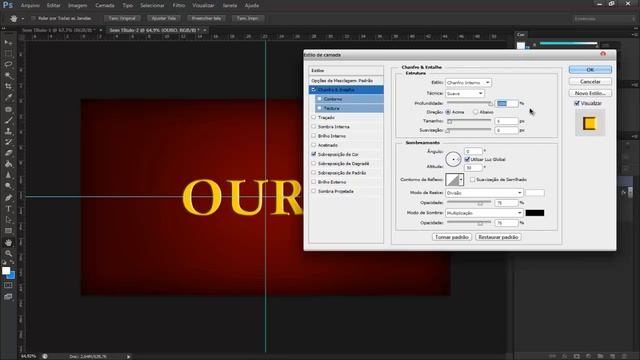Select the Crop tool
This screenshot has height=360, width=640.
point(8,87)
